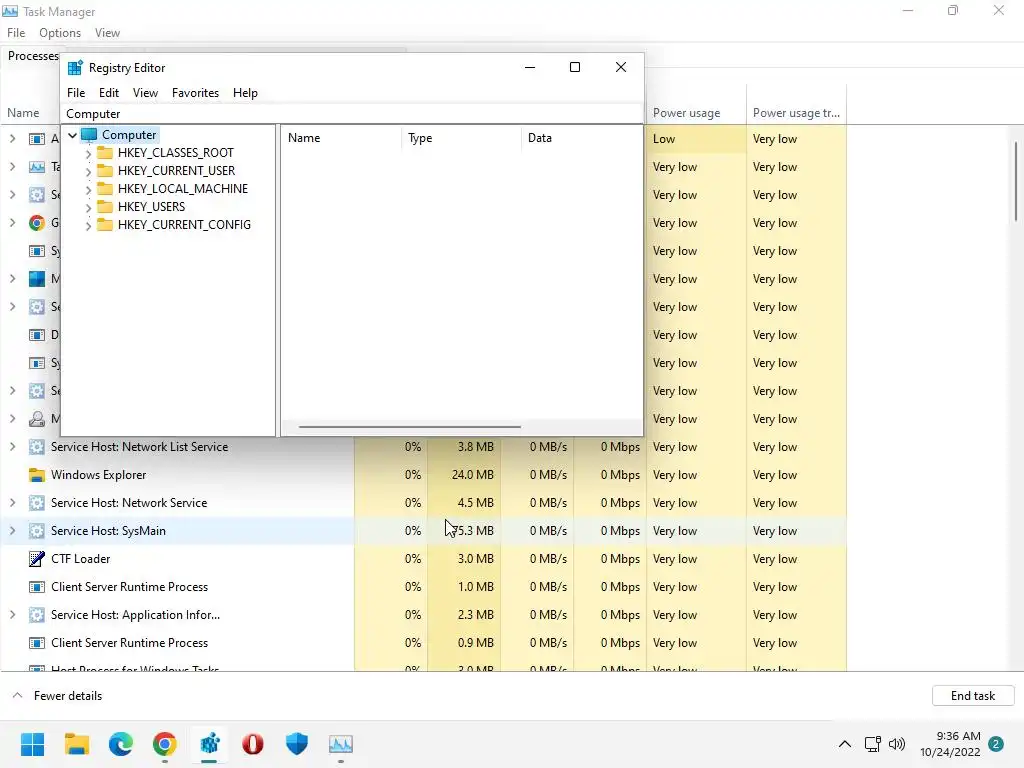Expand HKEY_CLASSES_ROOT registry key
Viewport: 1024px width, 768px height.
pos(88,154)
